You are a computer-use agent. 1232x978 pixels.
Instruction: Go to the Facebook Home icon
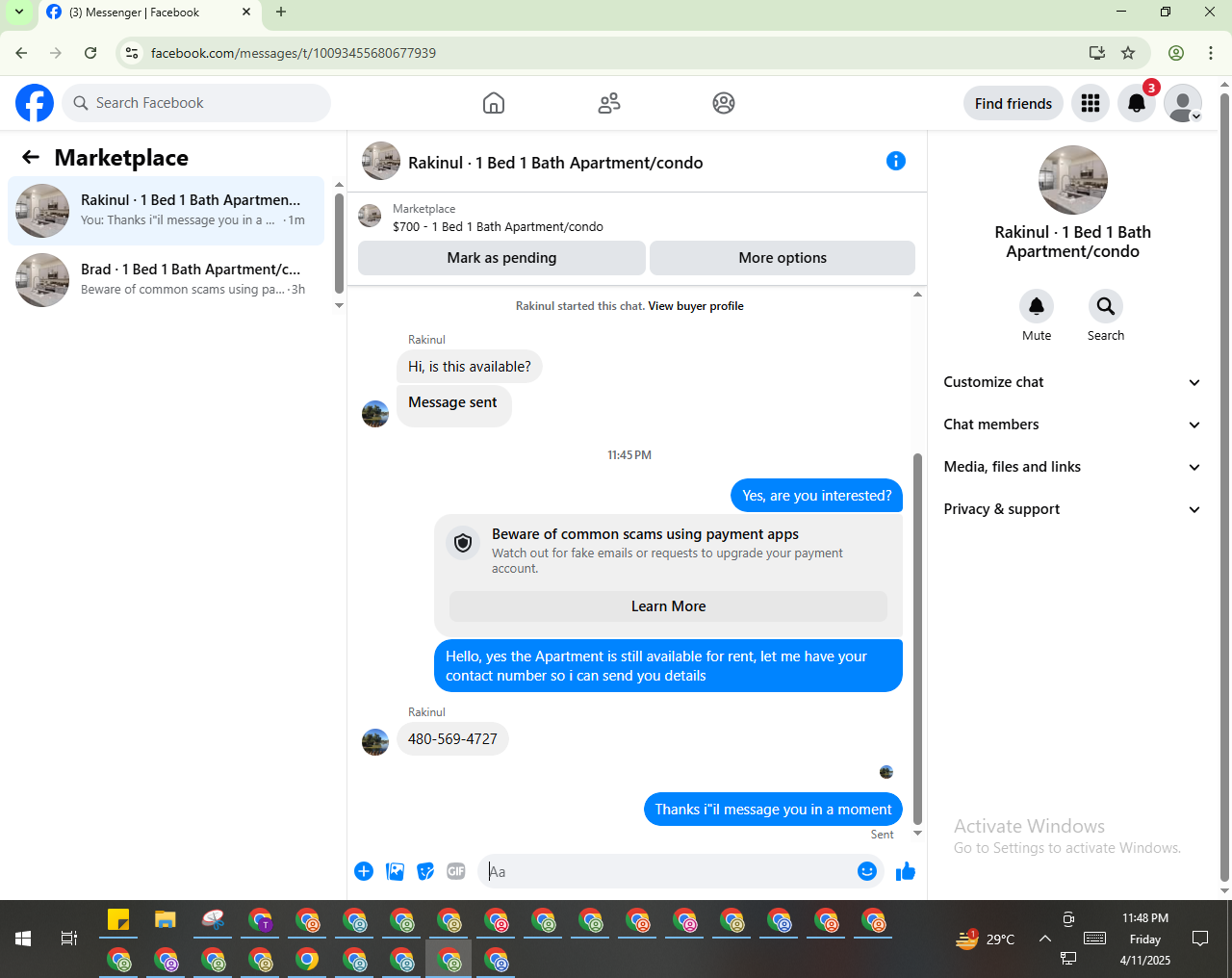(x=494, y=103)
